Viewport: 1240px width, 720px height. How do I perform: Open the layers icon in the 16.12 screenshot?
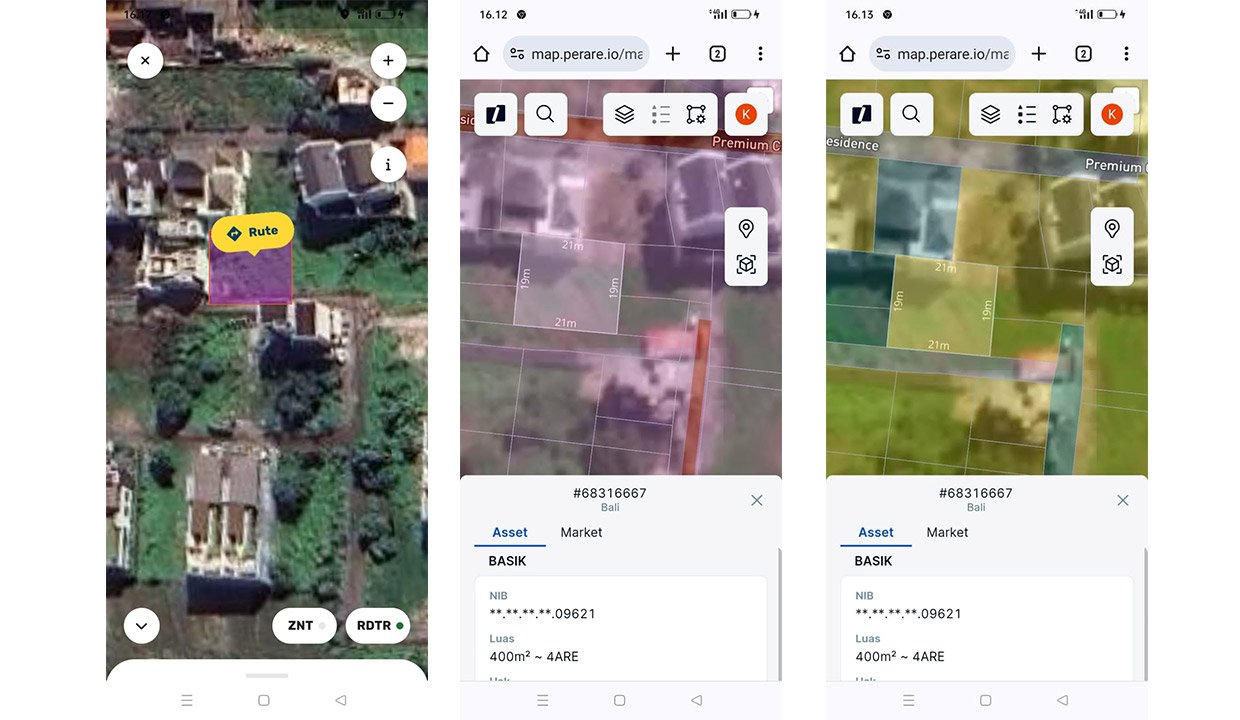coord(625,115)
